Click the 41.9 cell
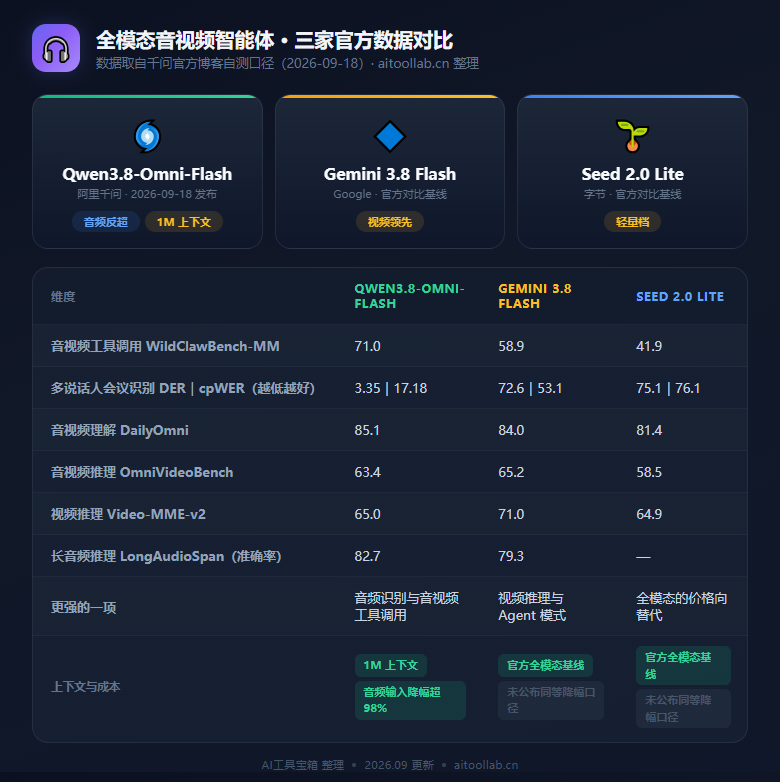The width and height of the screenshot is (780, 782). click(649, 346)
